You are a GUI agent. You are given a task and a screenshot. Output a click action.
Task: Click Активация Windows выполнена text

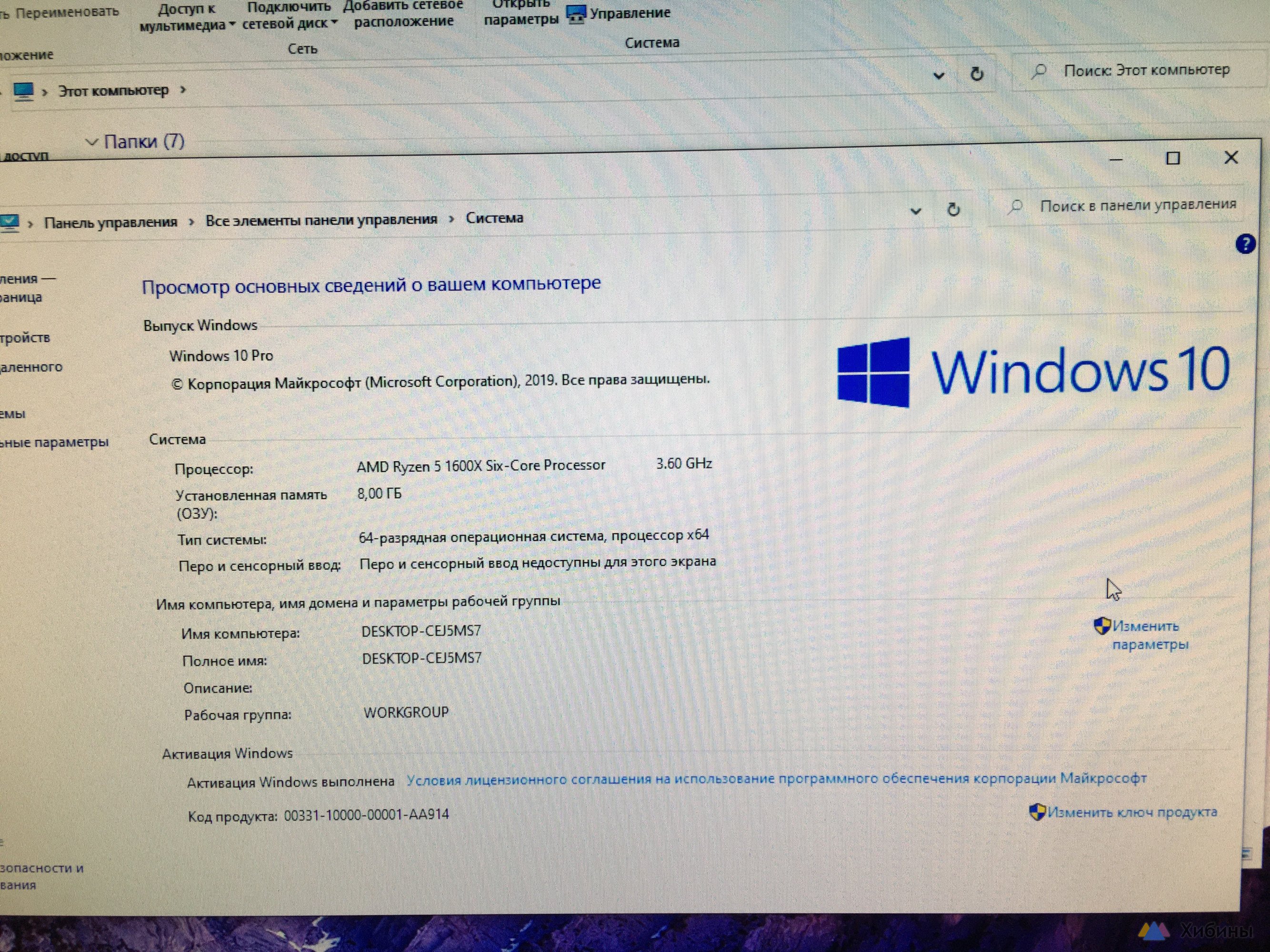tap(290, 782)
